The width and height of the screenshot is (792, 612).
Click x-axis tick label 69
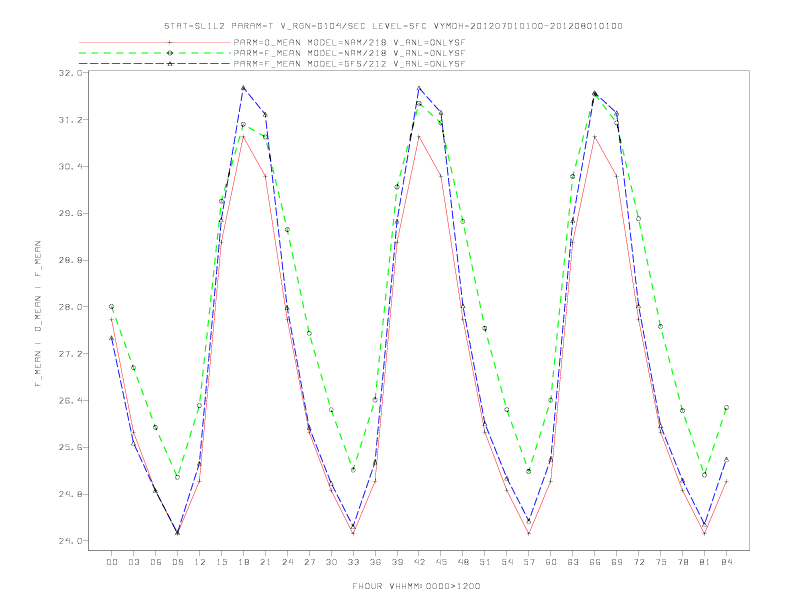[617, 562]
